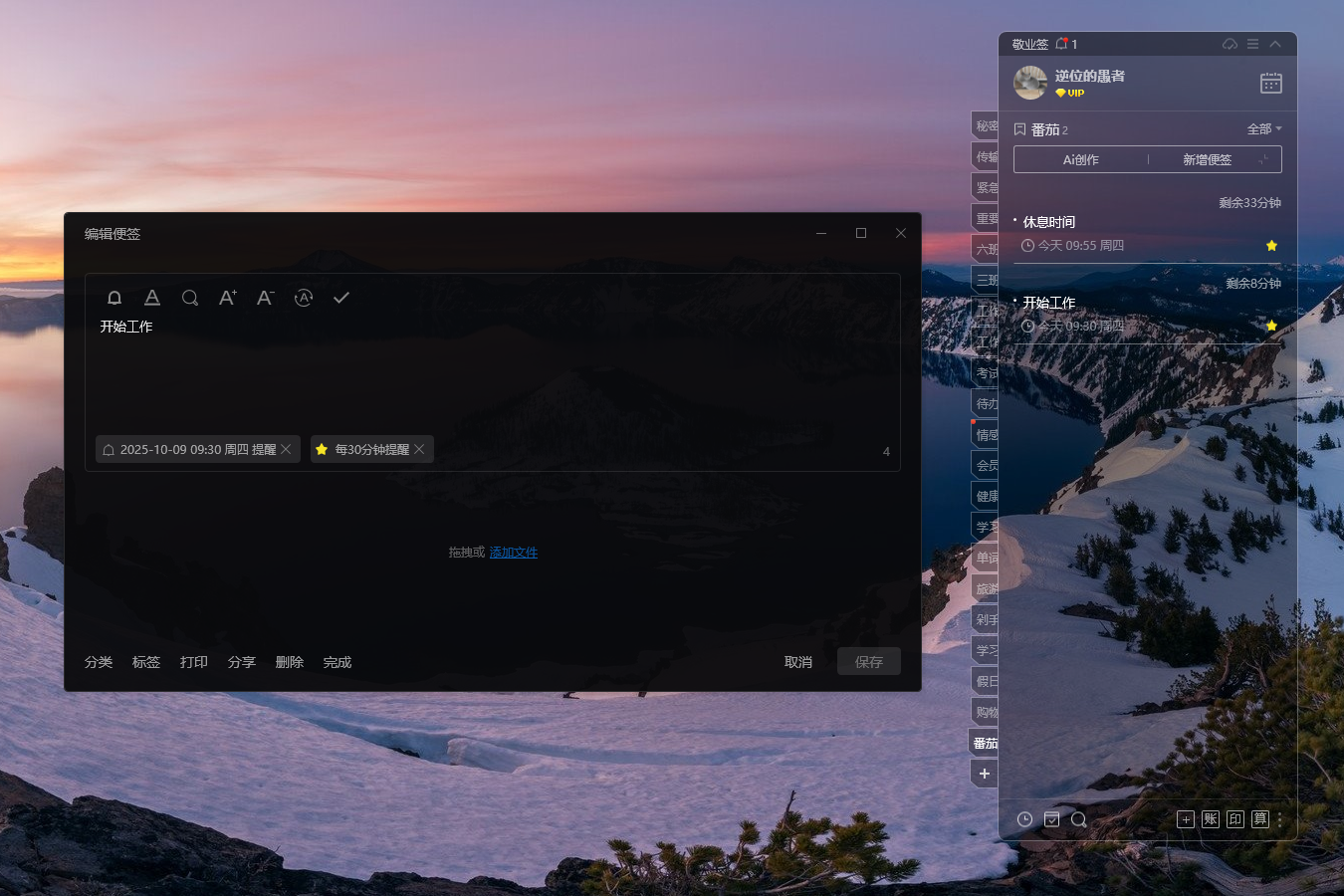The width and height of the screenshot is (1344, 896).
Task: Open the 账 ledger icon in the bottom bar
Action: [1211, 819]
